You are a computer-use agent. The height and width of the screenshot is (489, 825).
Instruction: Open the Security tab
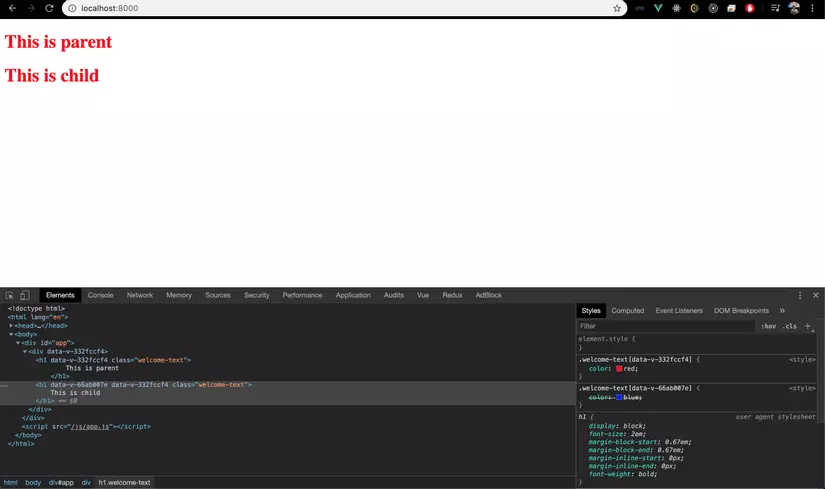click(257, 295)
